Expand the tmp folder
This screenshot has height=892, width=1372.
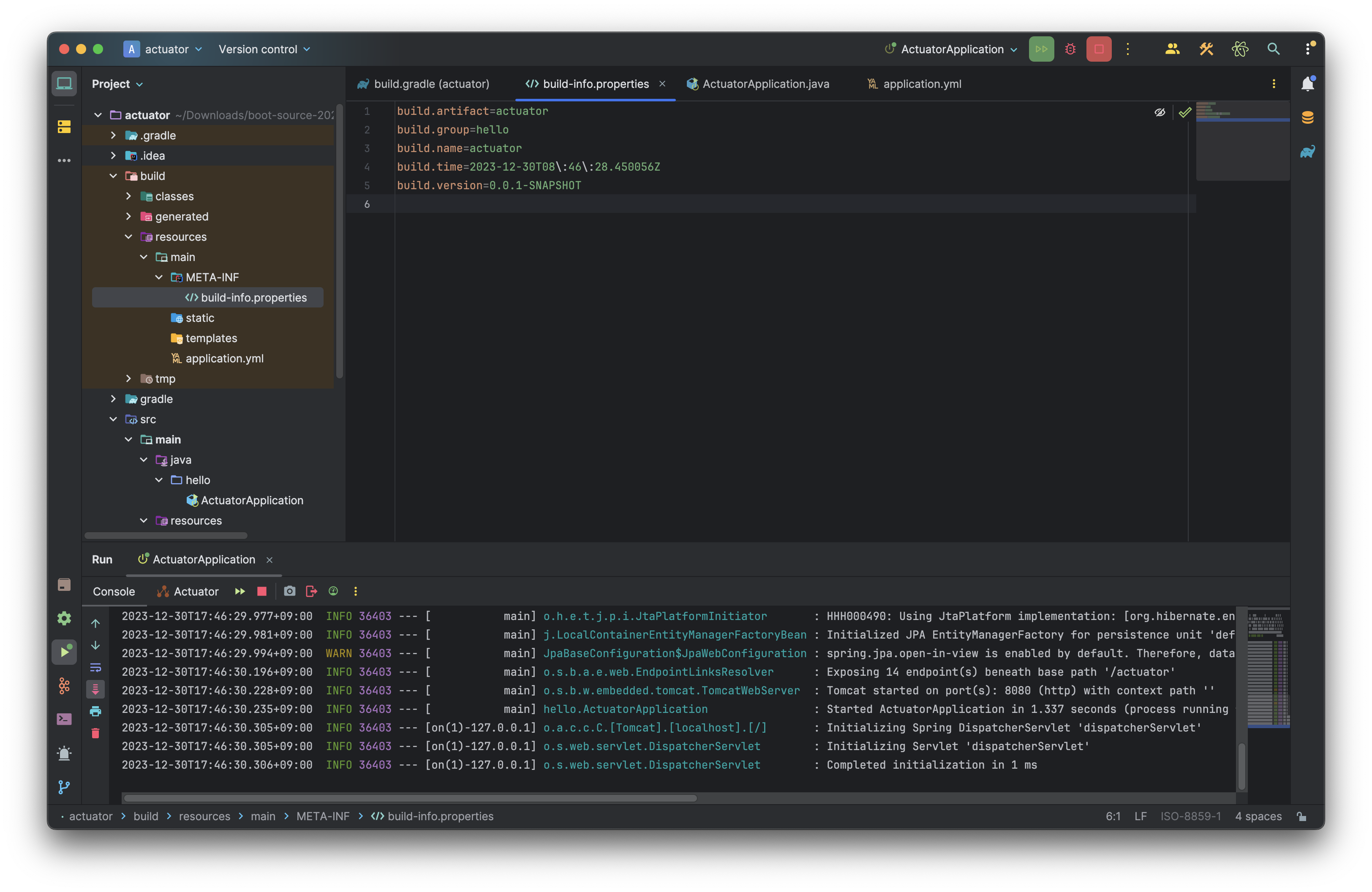pyautogui.click(x=128, y=378)
